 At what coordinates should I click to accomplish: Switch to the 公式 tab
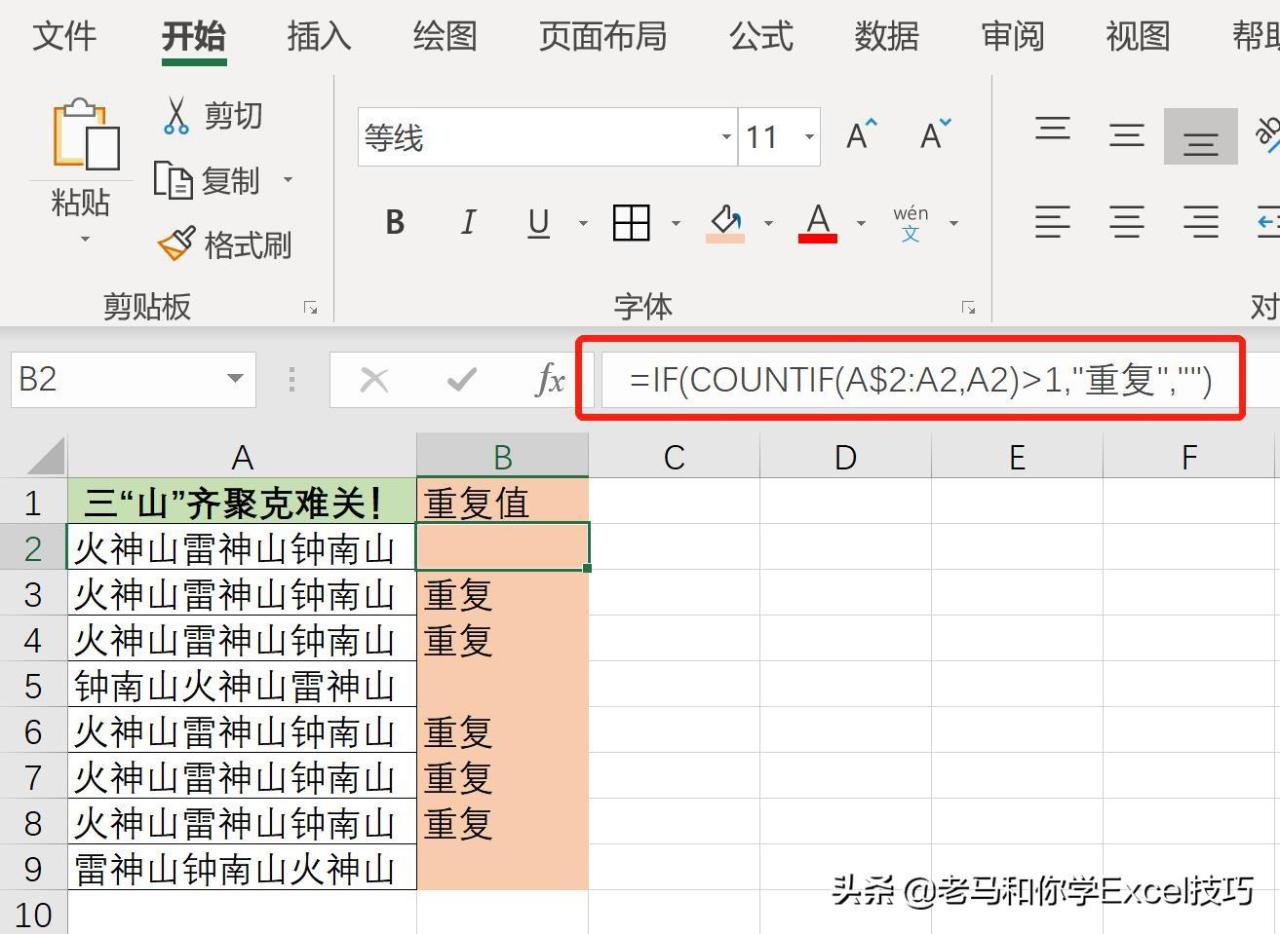pos(761,37)
